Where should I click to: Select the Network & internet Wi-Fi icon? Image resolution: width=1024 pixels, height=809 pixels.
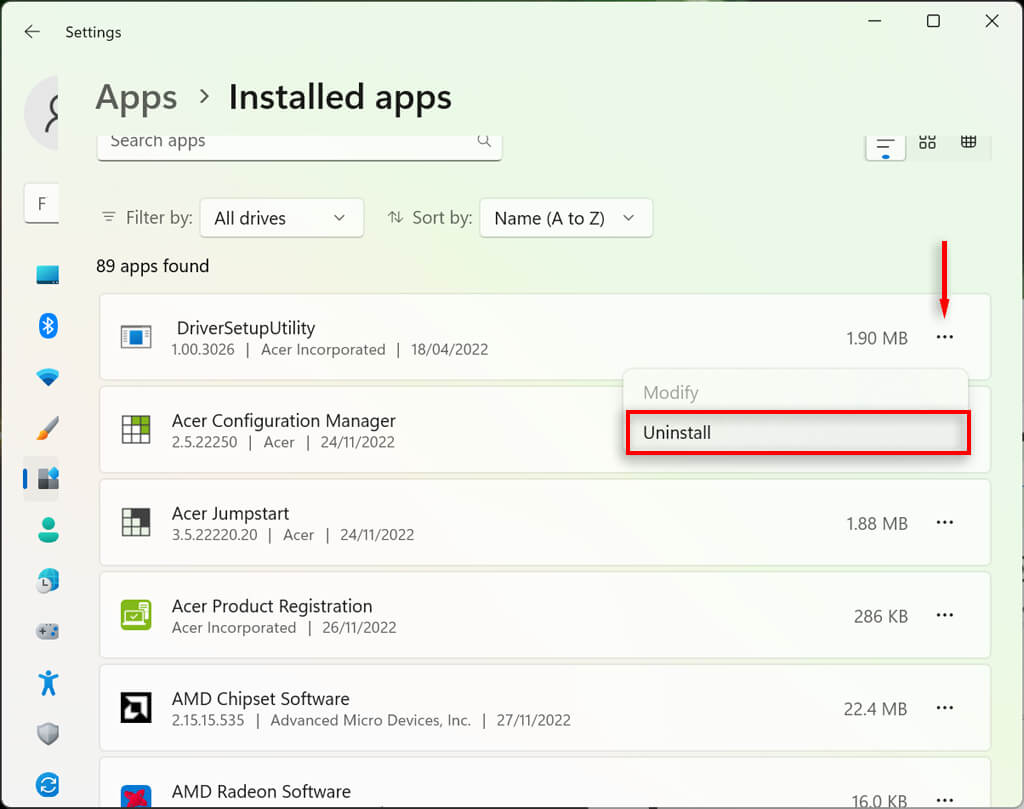[48, 377]
